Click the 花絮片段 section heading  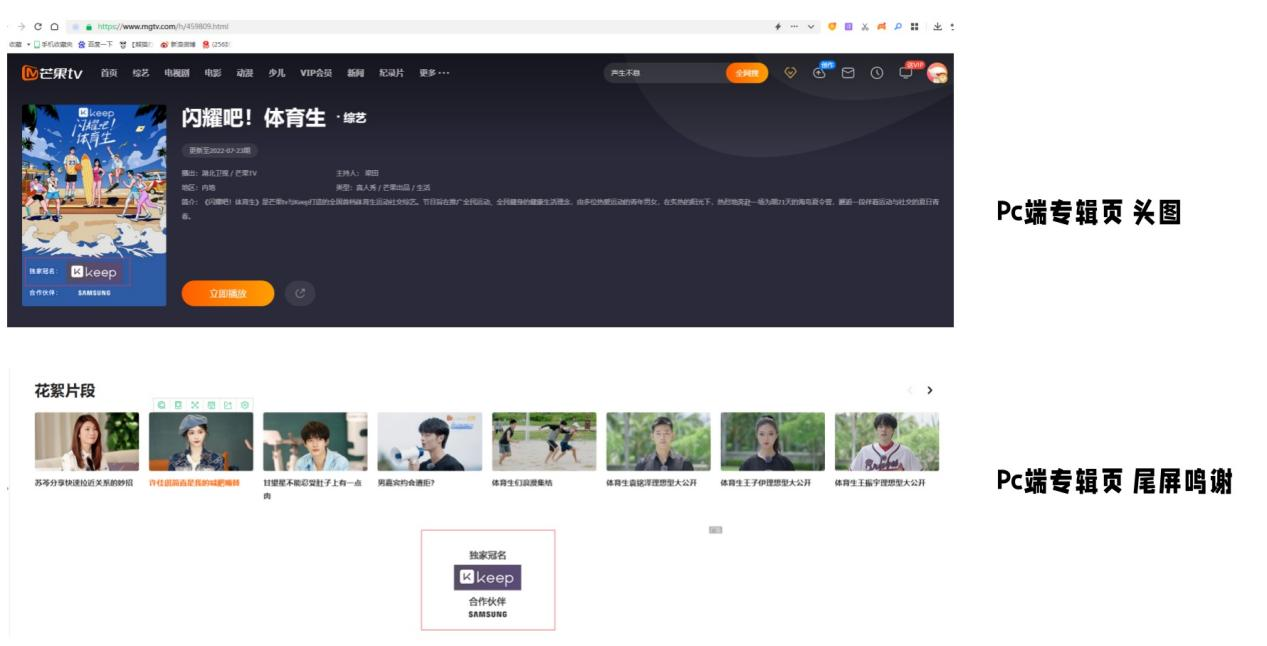point(65,390)
